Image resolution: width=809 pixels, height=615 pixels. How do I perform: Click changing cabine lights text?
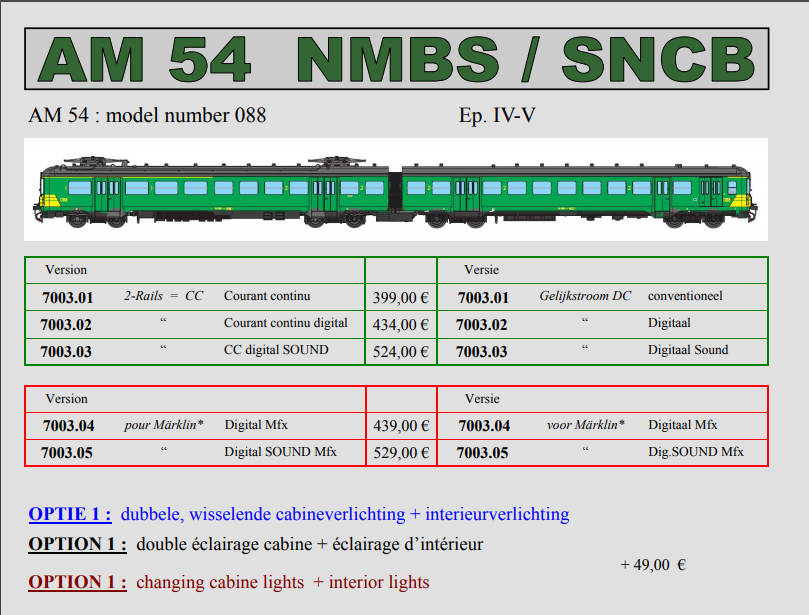click(x=220, y=582)
